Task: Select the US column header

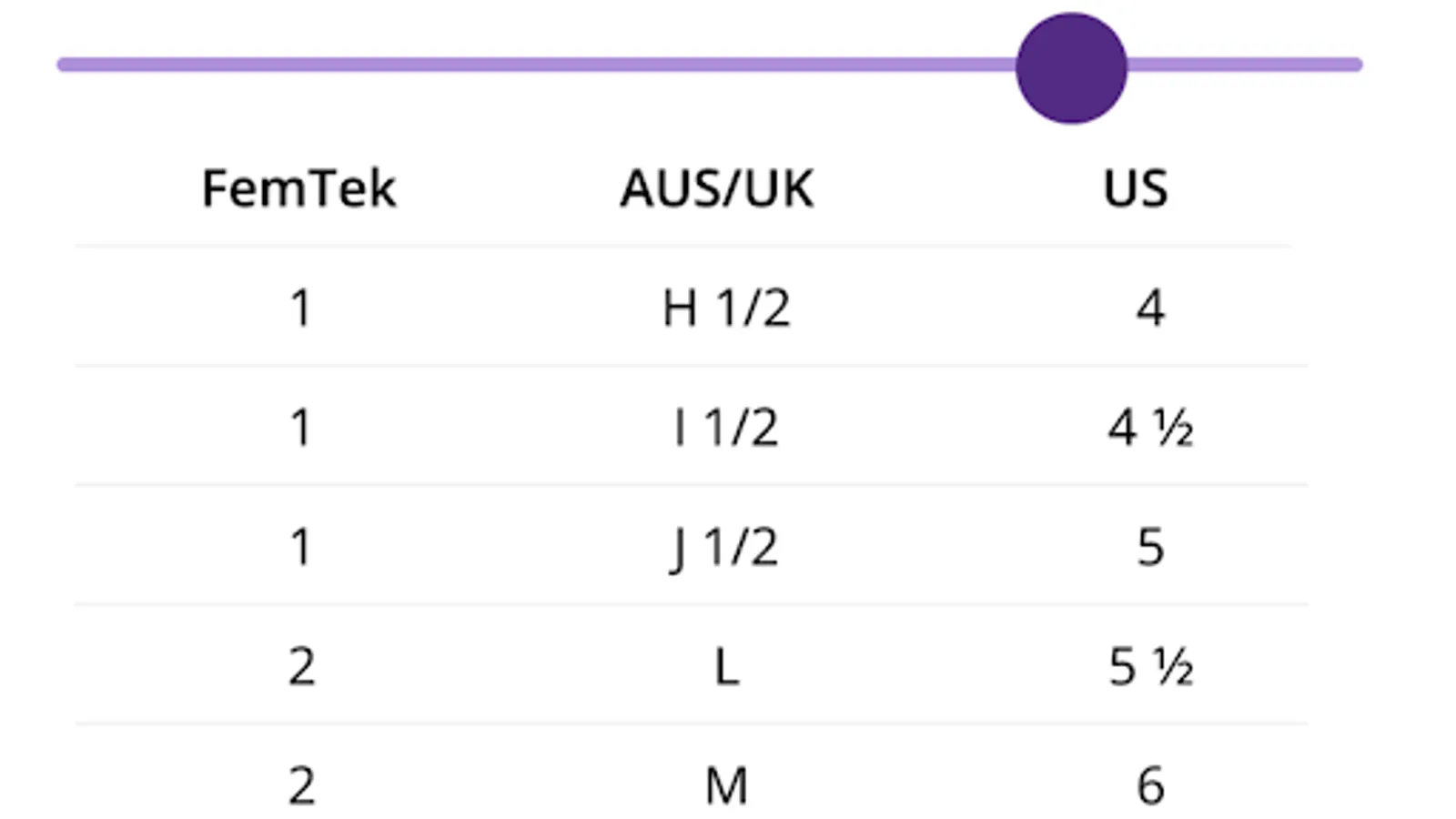Action: (1135, 188)
